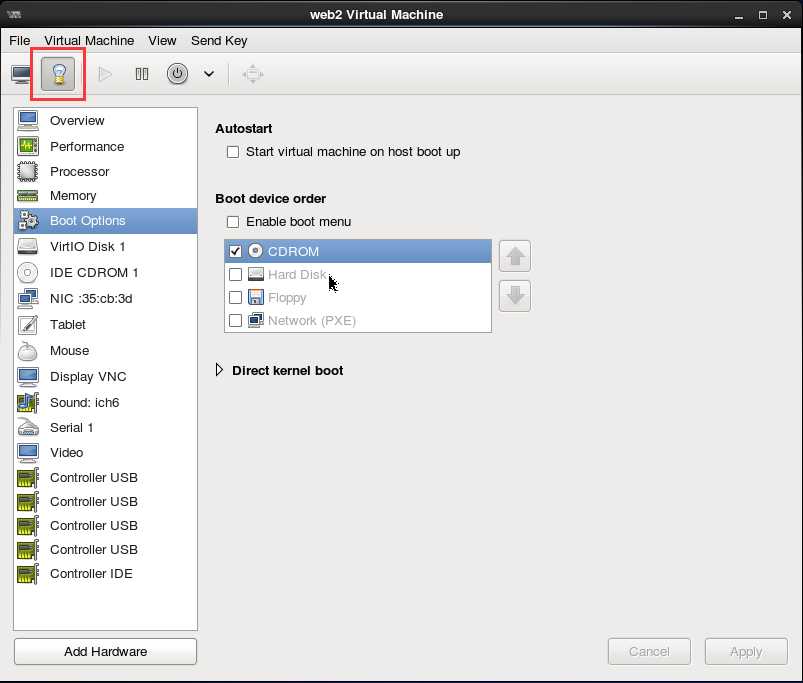Image resolution: width=803 pixels, height=683 pixels.
Task: Switch to fullscreen toolbar icon
Action: 252,74
